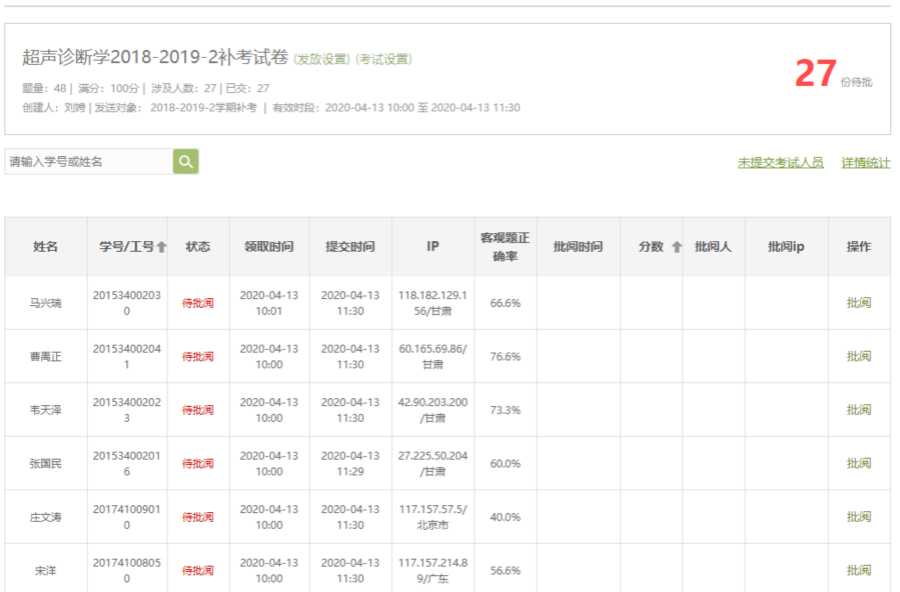Viewport: 900px width, 592px height.
Task: Click 待批阅 status for 马兴瑞
Action: (x=197, y=303)
